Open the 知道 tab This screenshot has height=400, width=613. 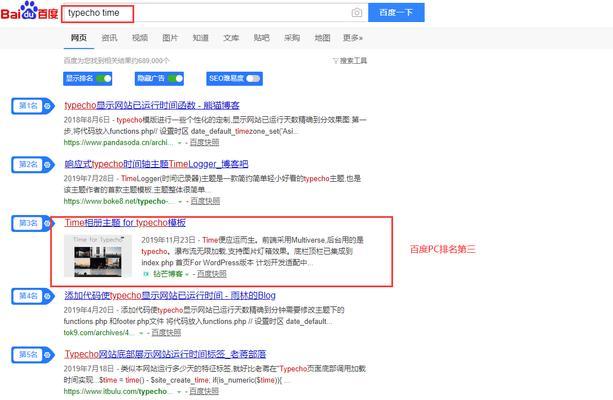pos(201,38)
